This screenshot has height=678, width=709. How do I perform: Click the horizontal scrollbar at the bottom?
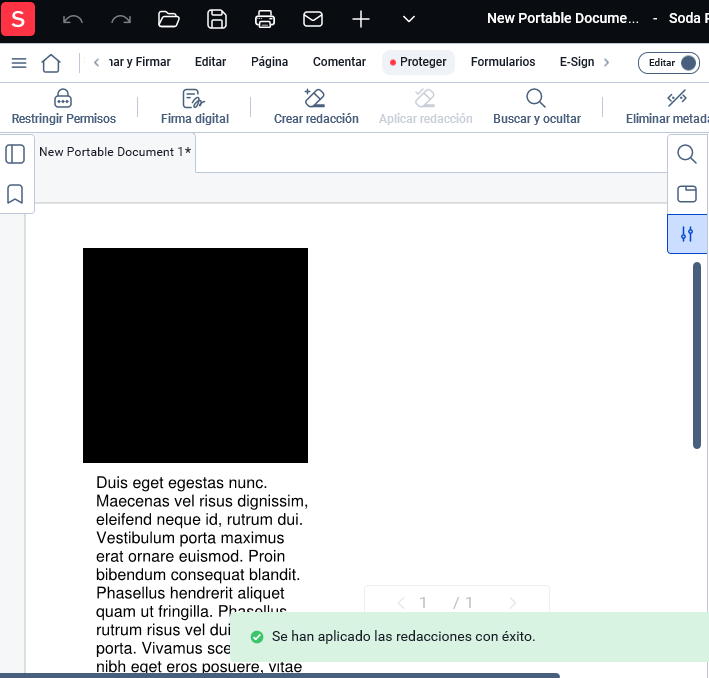(280, 675)
